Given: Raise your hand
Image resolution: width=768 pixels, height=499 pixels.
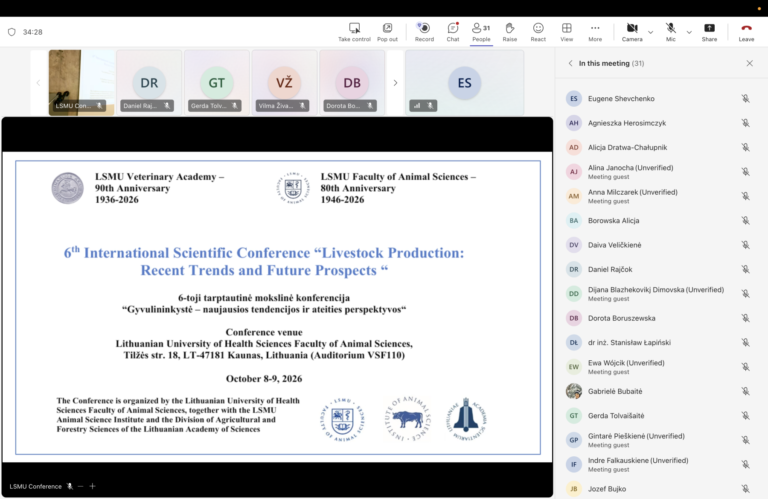Looking at the screenshot, I should pyautogui.click(x=509, y=32).
